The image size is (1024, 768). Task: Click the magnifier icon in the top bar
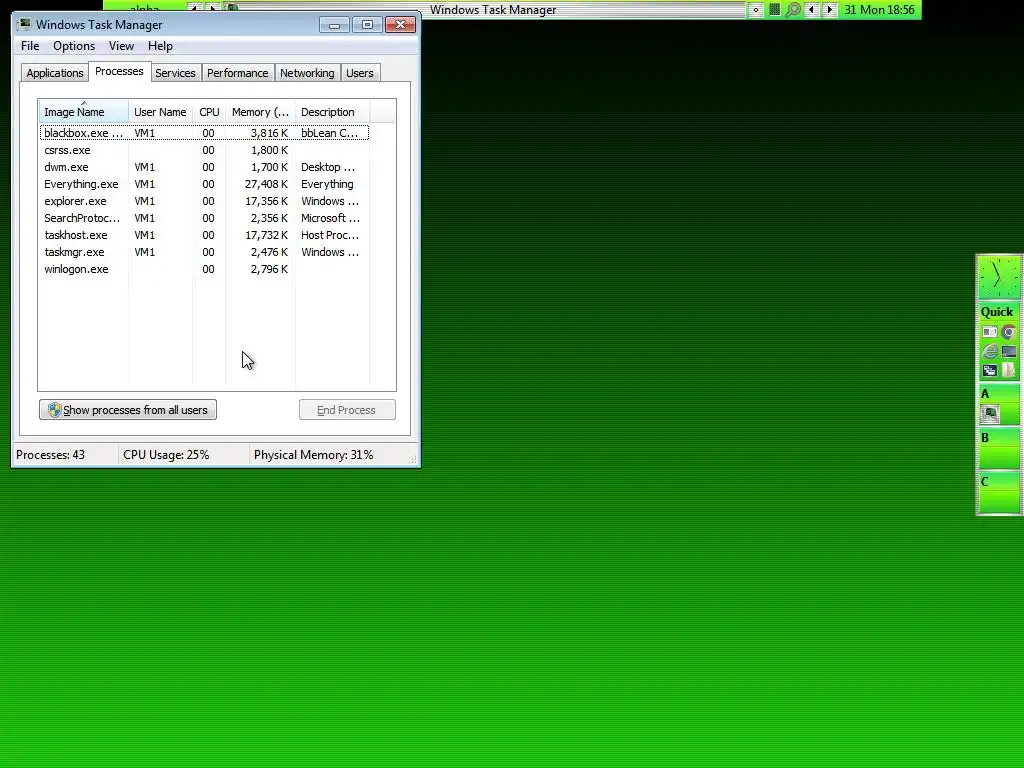pos(793,10)
